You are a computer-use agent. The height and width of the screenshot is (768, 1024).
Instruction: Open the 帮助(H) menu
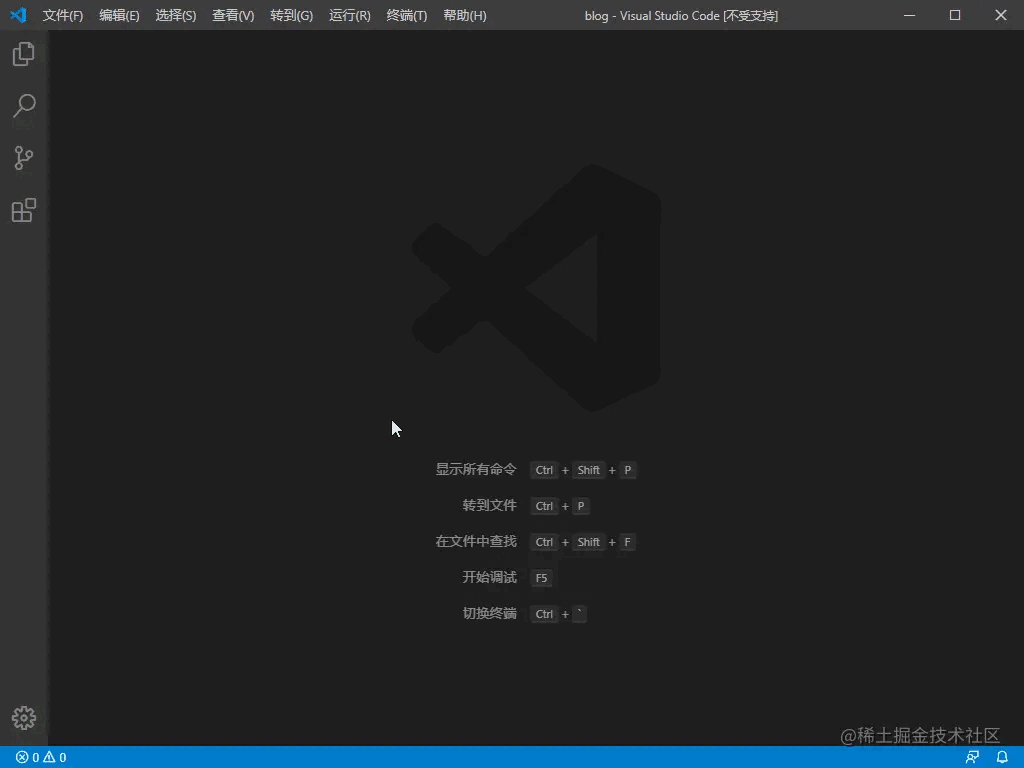click(464, 15)
